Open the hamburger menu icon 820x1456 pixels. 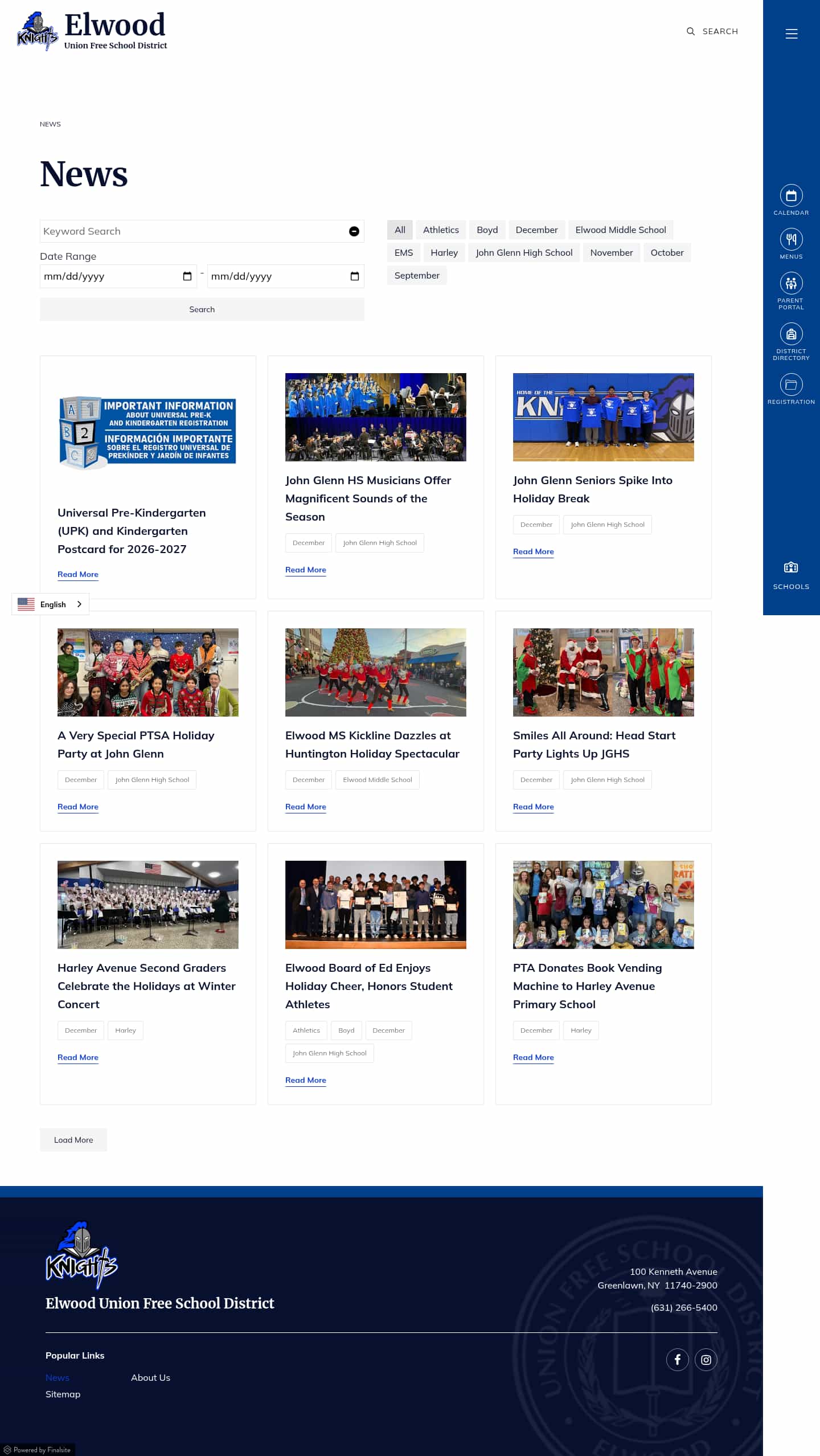pos(791,34)
